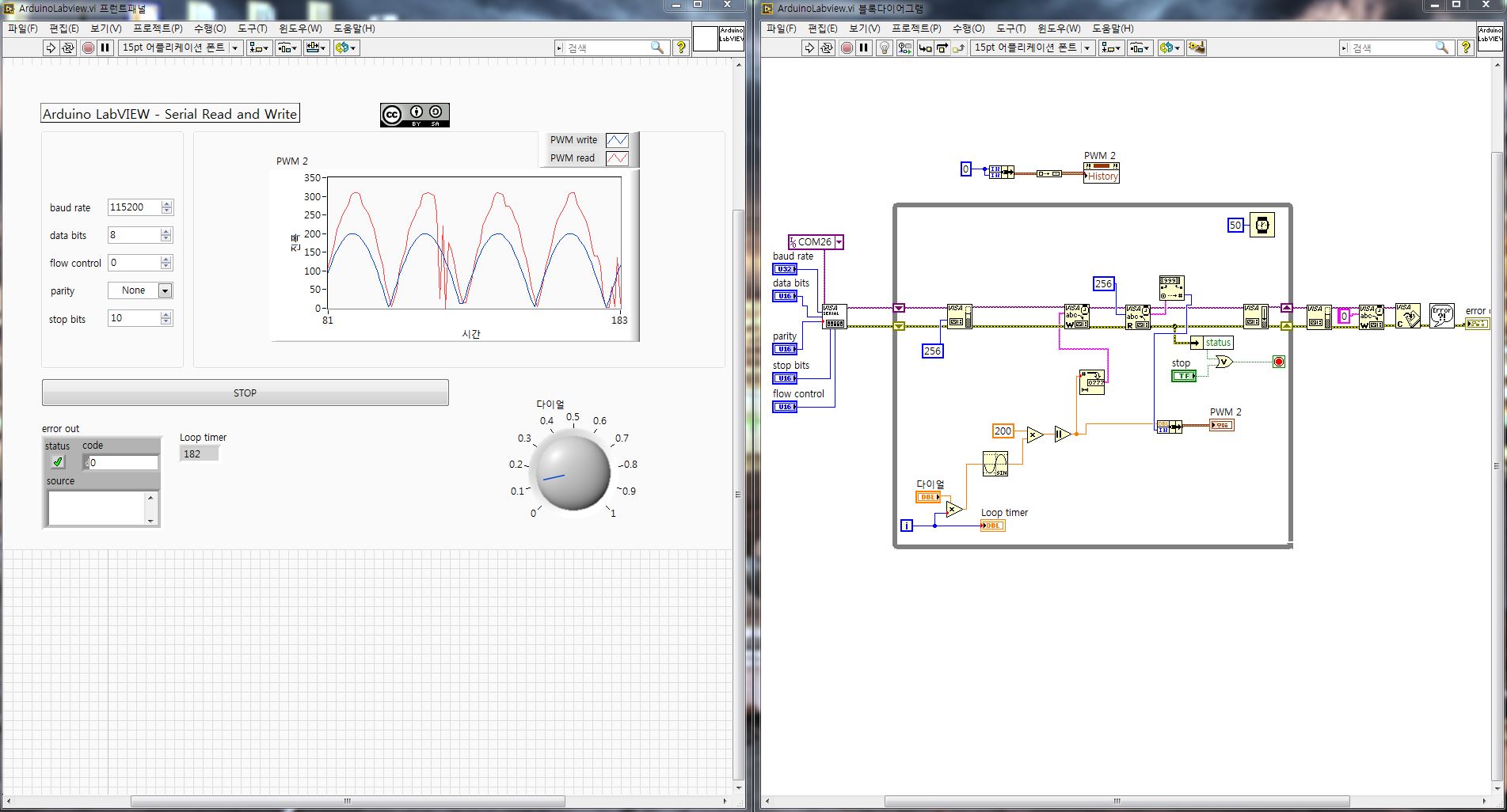This screenshot has width=1507, height=812.
Task: Open 도움말(H) menu in block diagram
Action: point(1113,28)
